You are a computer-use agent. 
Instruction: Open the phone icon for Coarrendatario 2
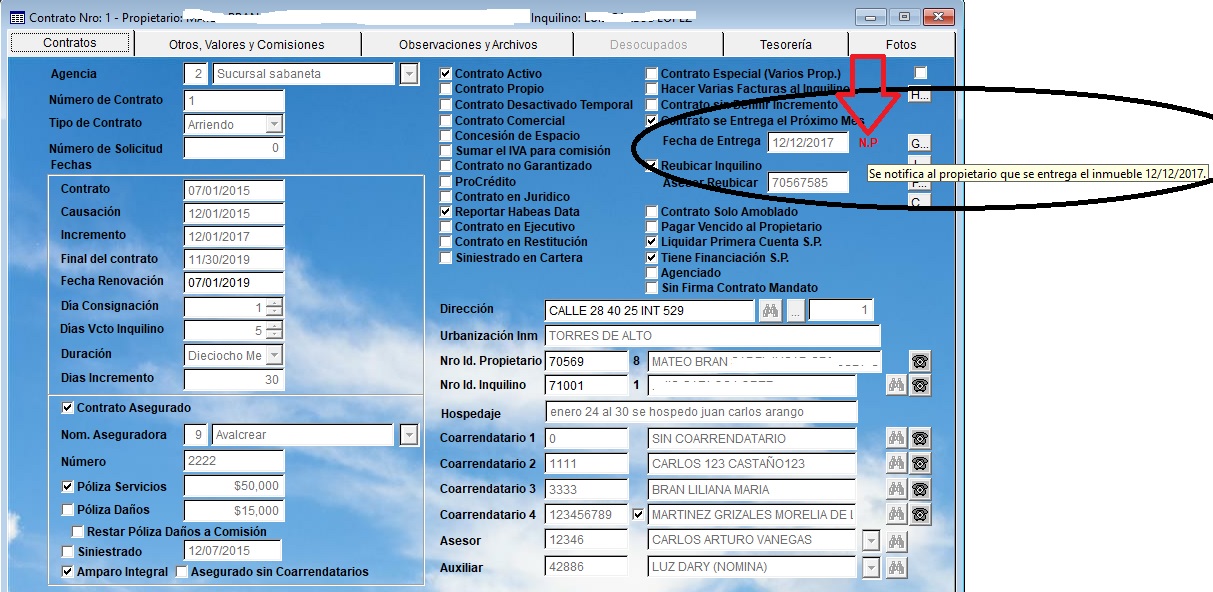pyautogui.click(x=920, y=463)
